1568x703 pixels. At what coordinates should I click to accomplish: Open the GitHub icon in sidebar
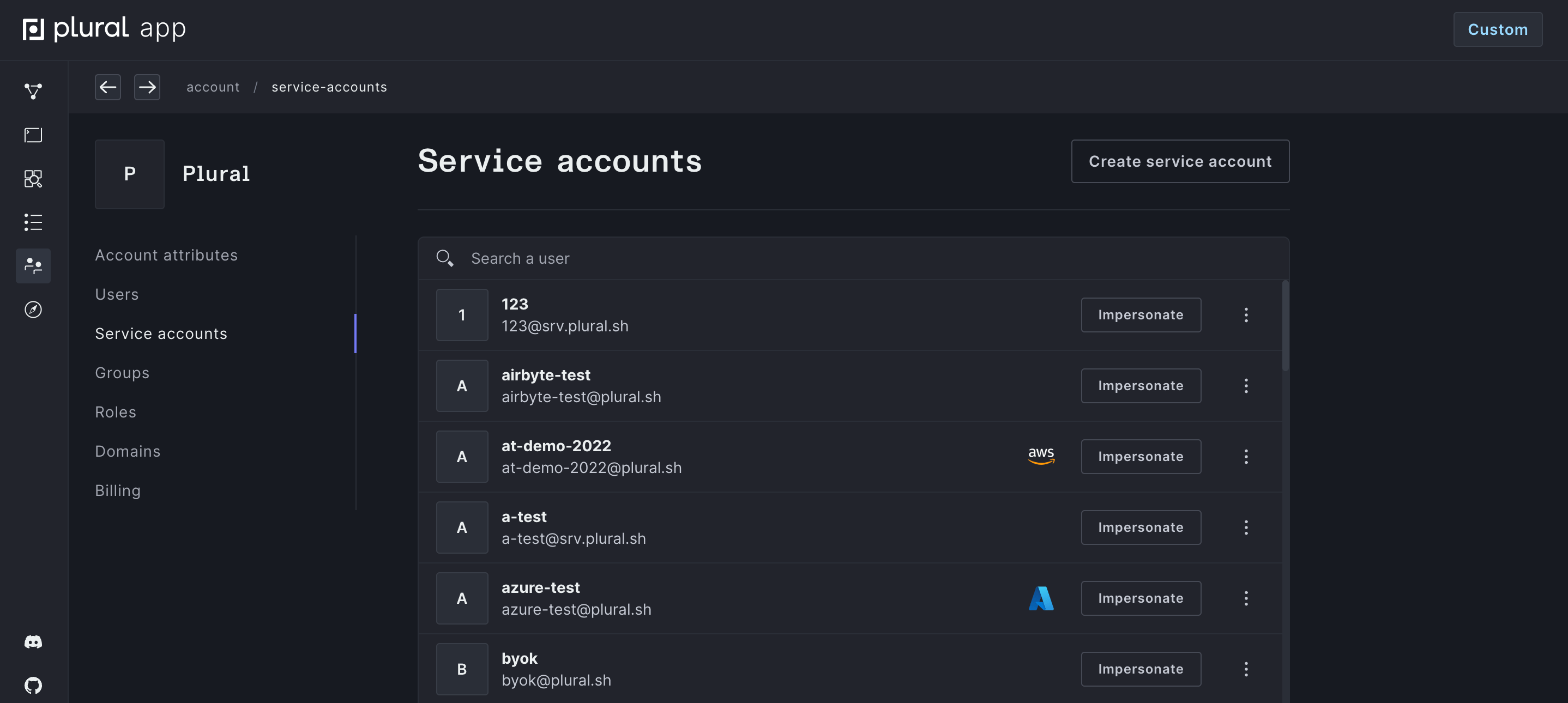coord(33,686)
